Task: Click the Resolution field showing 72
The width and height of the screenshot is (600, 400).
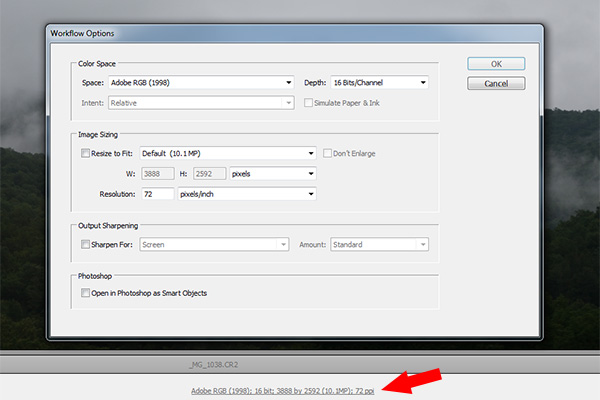Action: click(x=158, y=194)
